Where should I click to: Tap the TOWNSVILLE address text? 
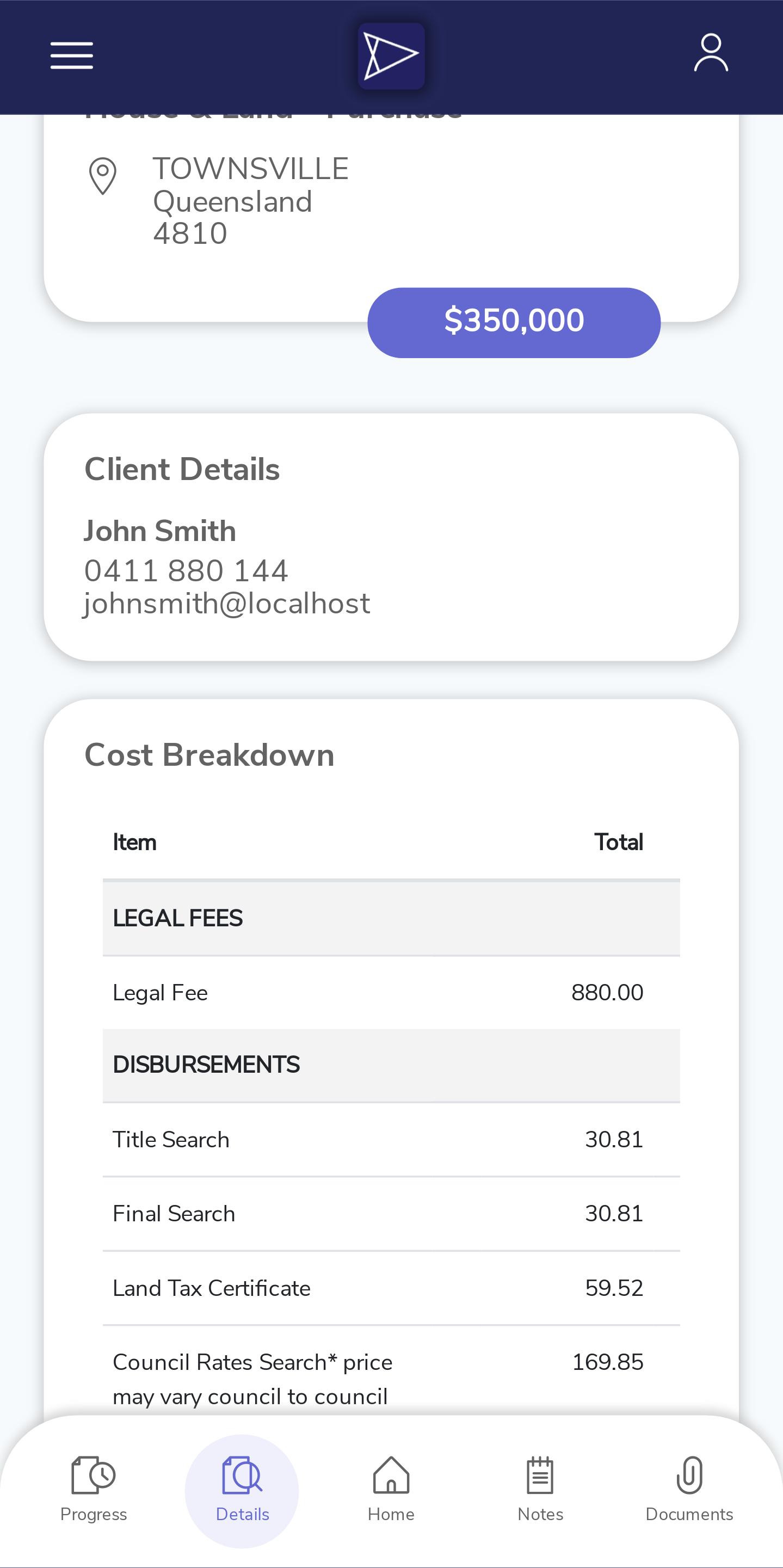(x=251, y=169)
